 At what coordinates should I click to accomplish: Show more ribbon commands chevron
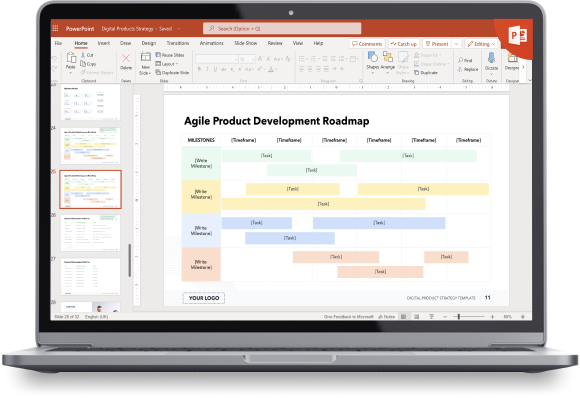click(523, 67)
